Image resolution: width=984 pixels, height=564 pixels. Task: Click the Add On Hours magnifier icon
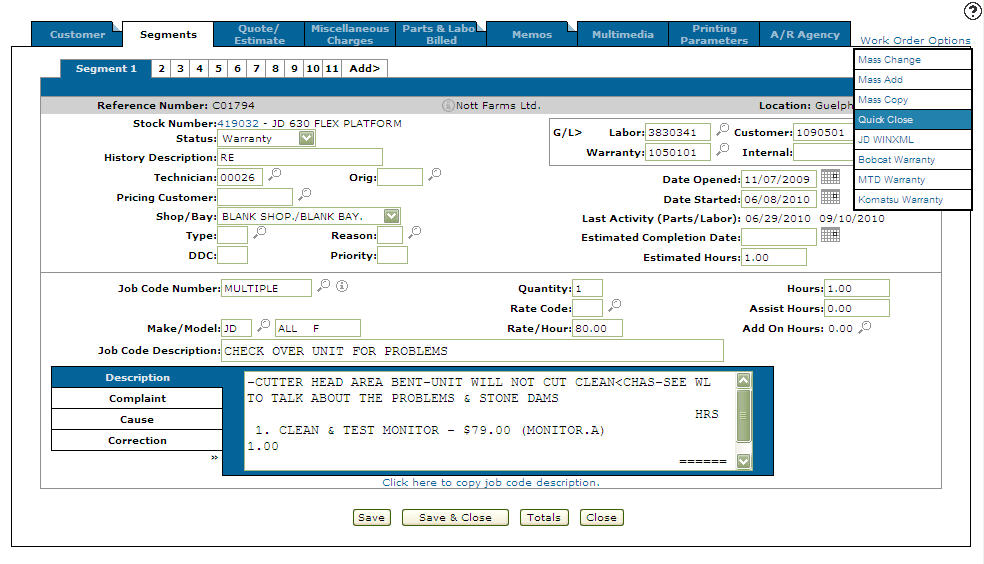[x=865, y=327]
